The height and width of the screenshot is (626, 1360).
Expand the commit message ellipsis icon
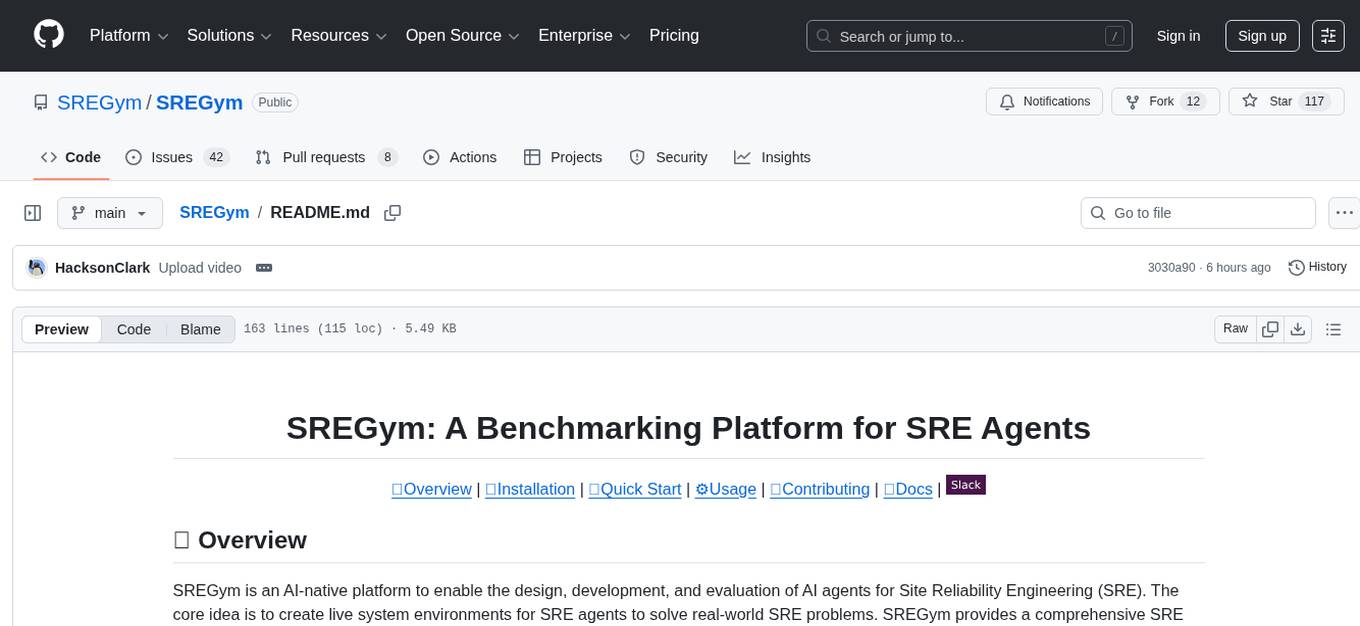point(263,267)
